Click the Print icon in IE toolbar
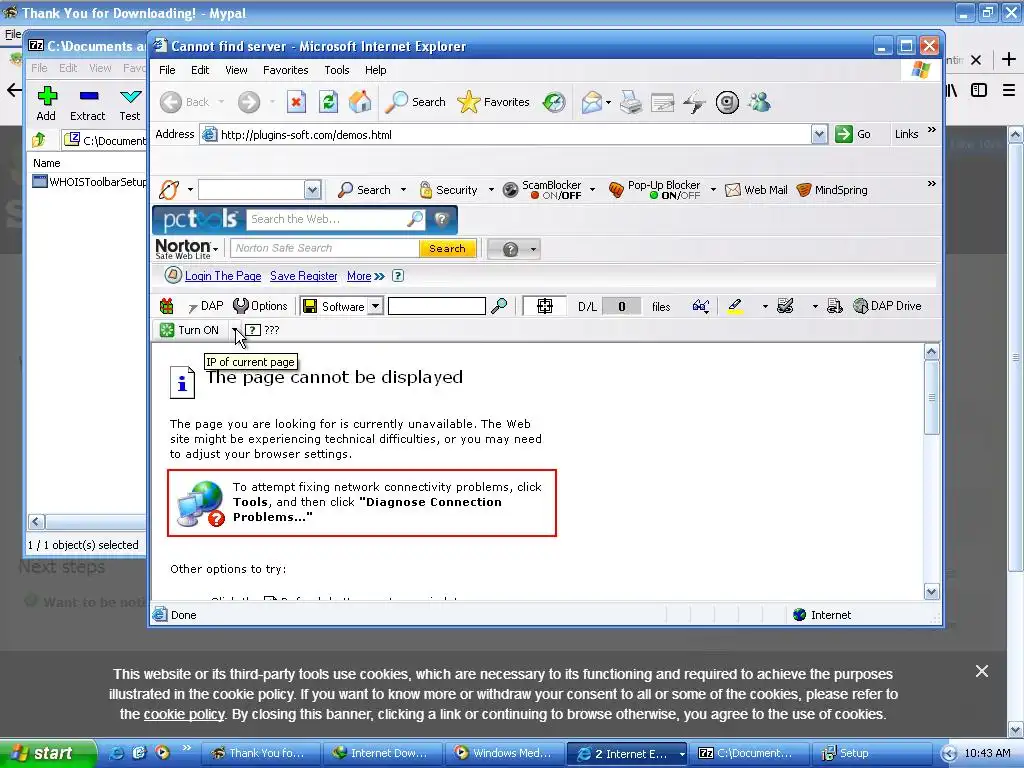The width and height of the screenshot is (1024, 768). click(631, 102)
